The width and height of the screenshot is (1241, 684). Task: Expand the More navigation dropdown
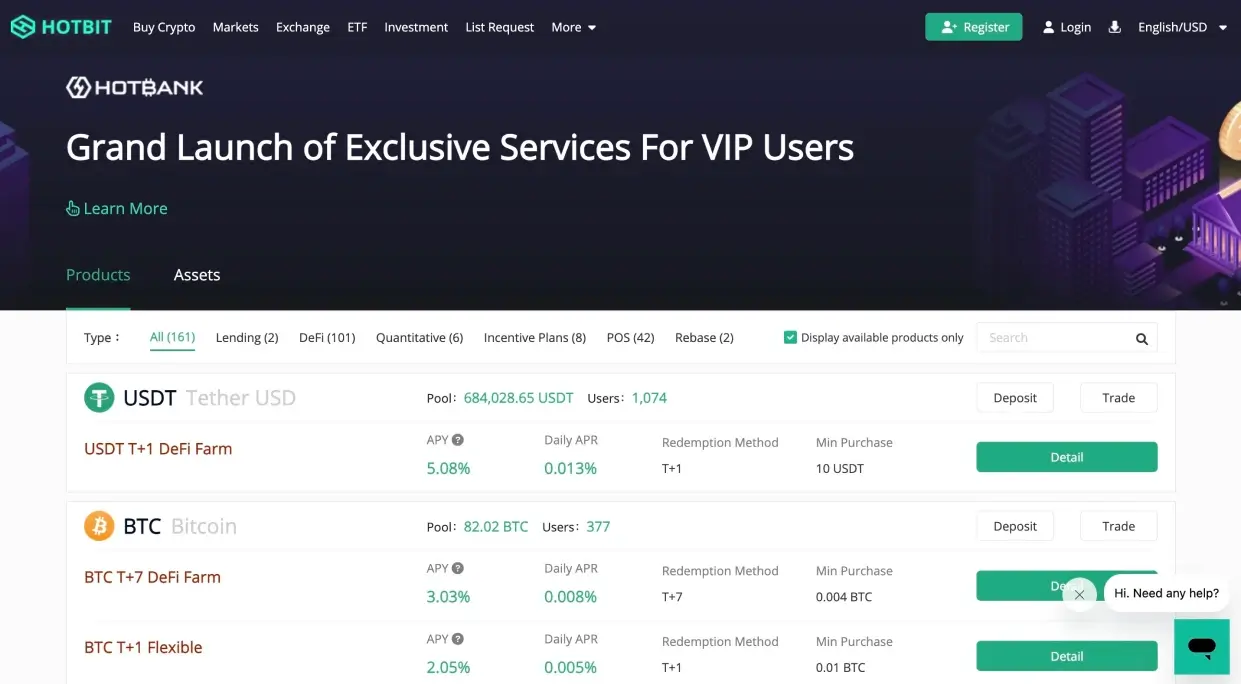573,27
